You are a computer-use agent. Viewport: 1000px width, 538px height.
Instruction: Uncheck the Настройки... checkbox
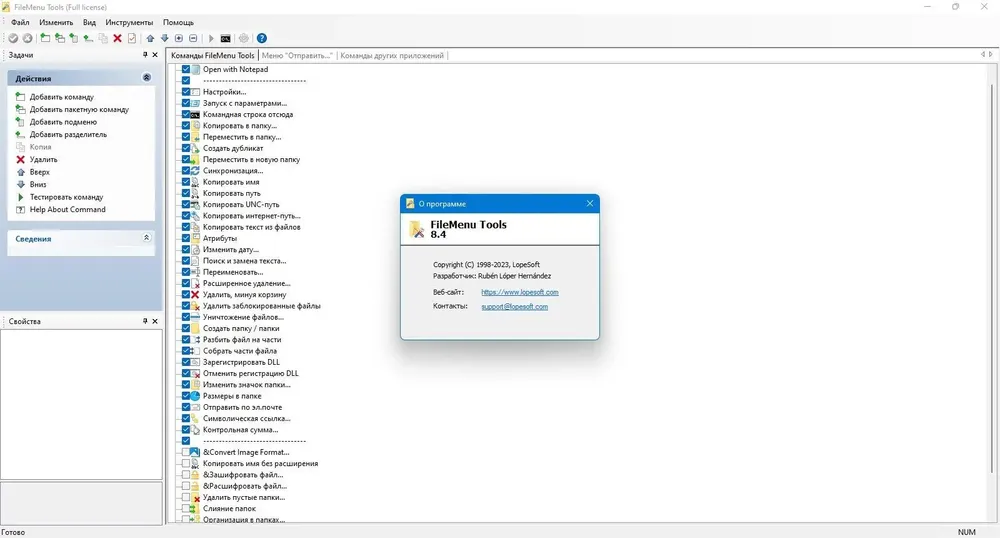pyautogui.click(x=186, y=92)
